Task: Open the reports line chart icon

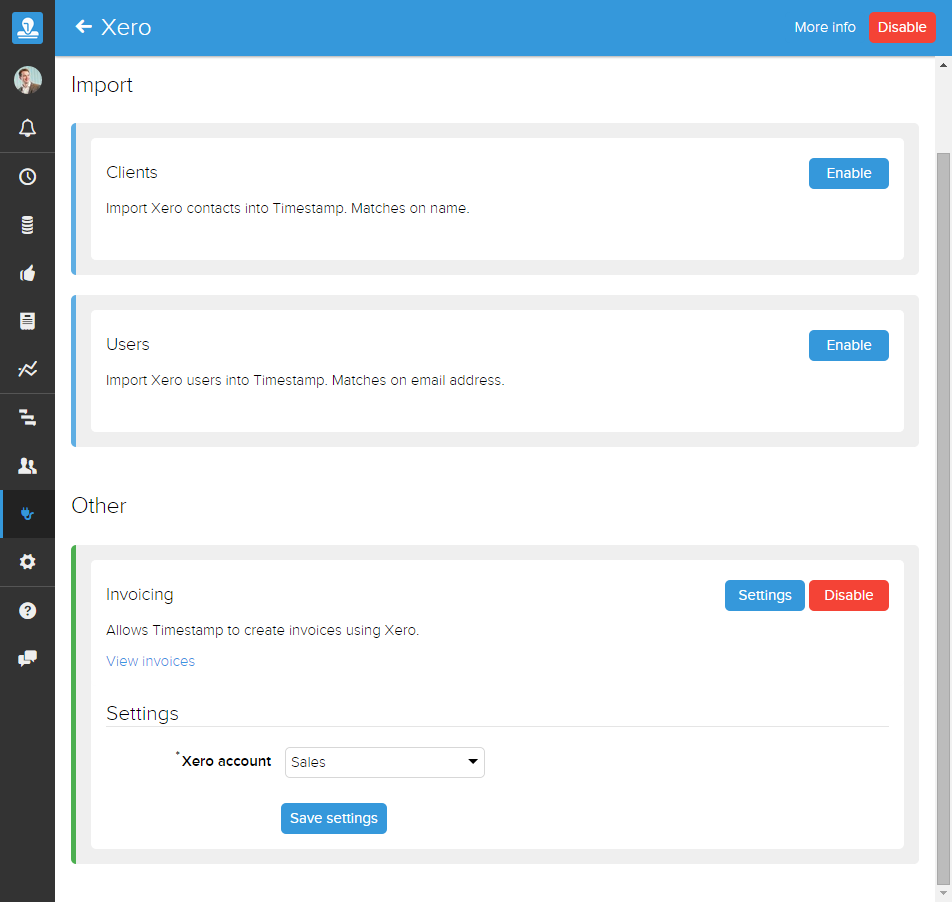Action: pyautogui.click(x=27, y=369)
